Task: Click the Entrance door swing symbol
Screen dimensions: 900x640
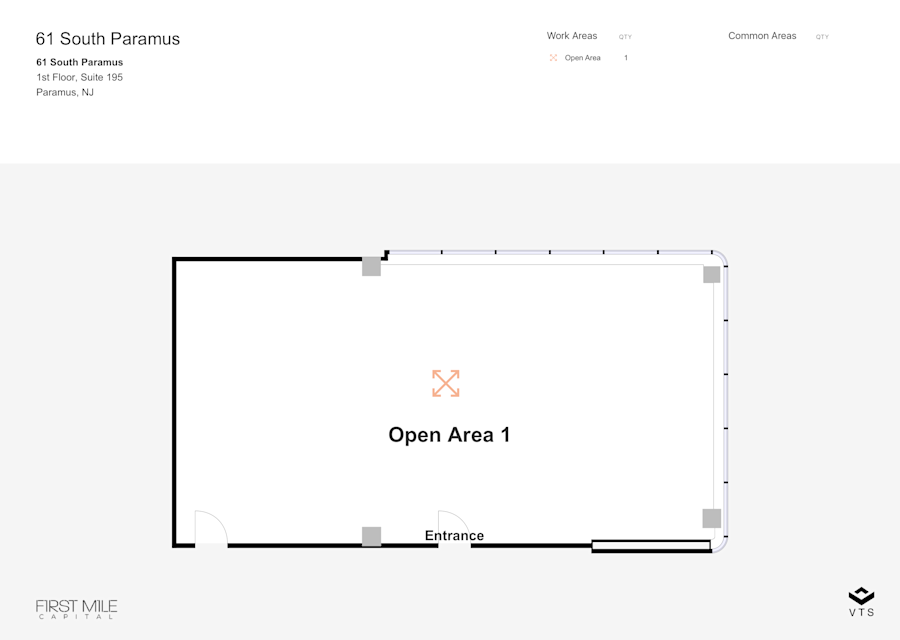Action: [455, 528]
